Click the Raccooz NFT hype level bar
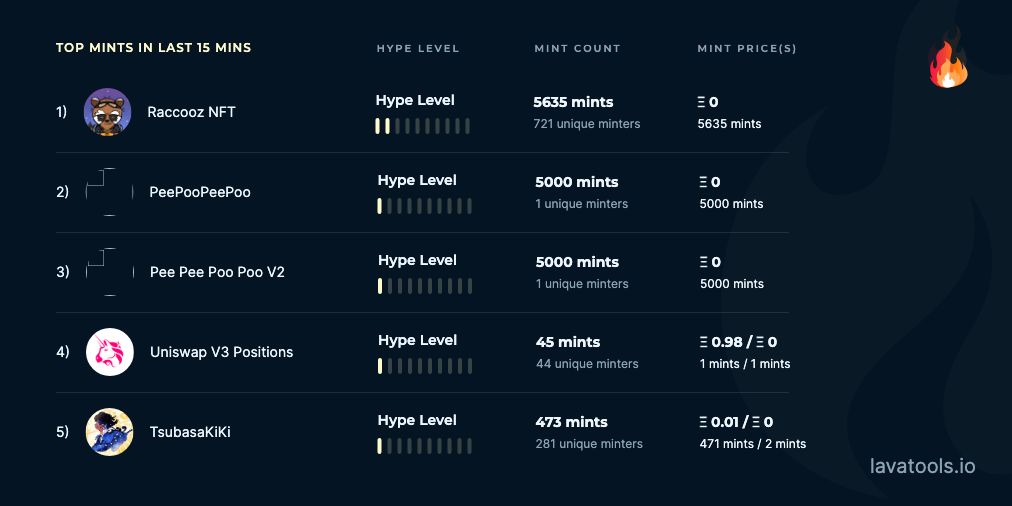 coord(422,126)
